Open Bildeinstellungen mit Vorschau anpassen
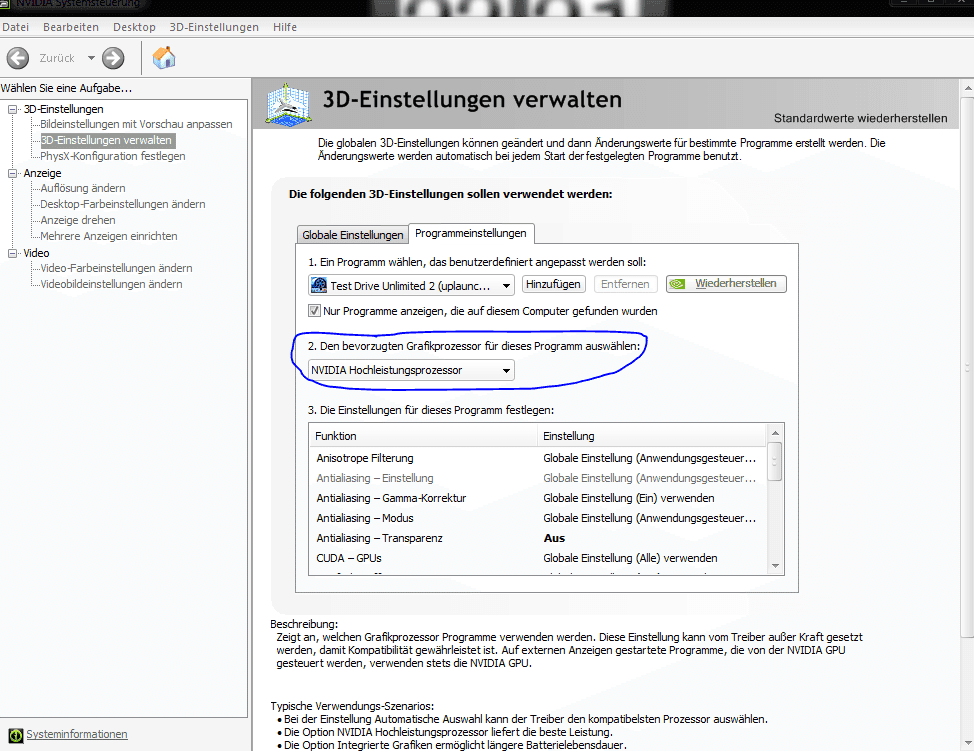Viewport: 974px width, 751px height. (x=136, y=124)
